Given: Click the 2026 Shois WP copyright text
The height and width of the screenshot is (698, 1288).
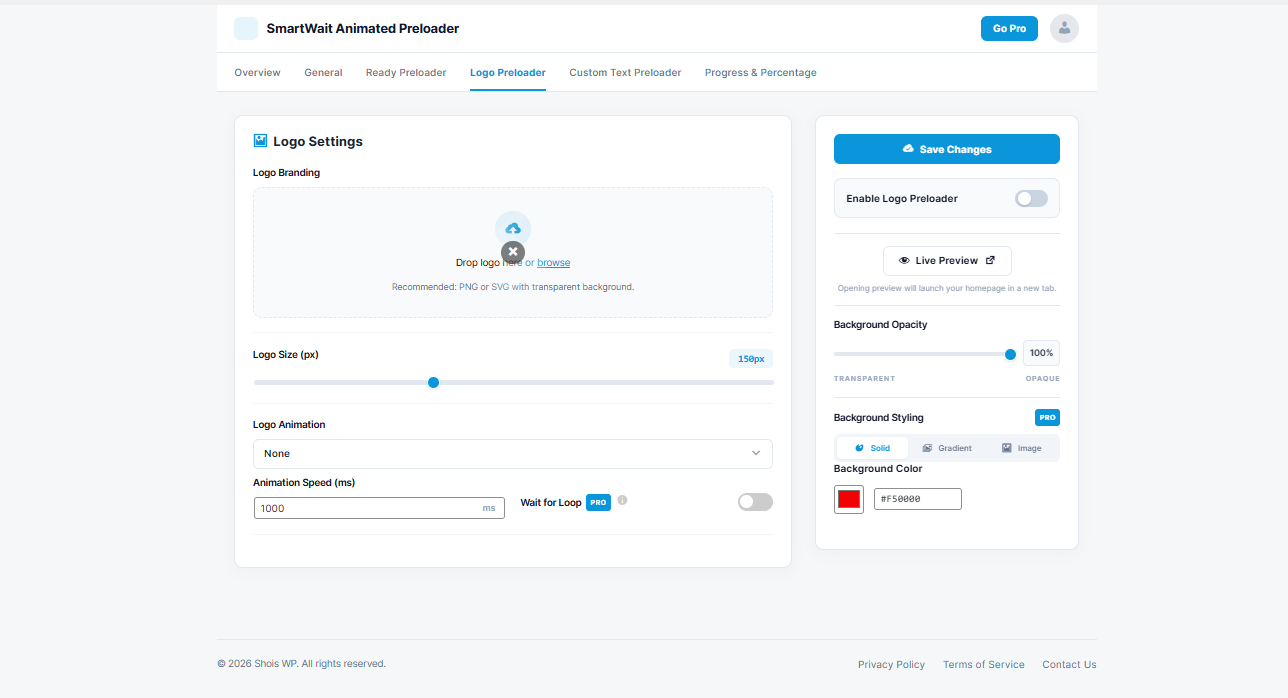Looking at the screenshot, I should [x=301, y=664].
